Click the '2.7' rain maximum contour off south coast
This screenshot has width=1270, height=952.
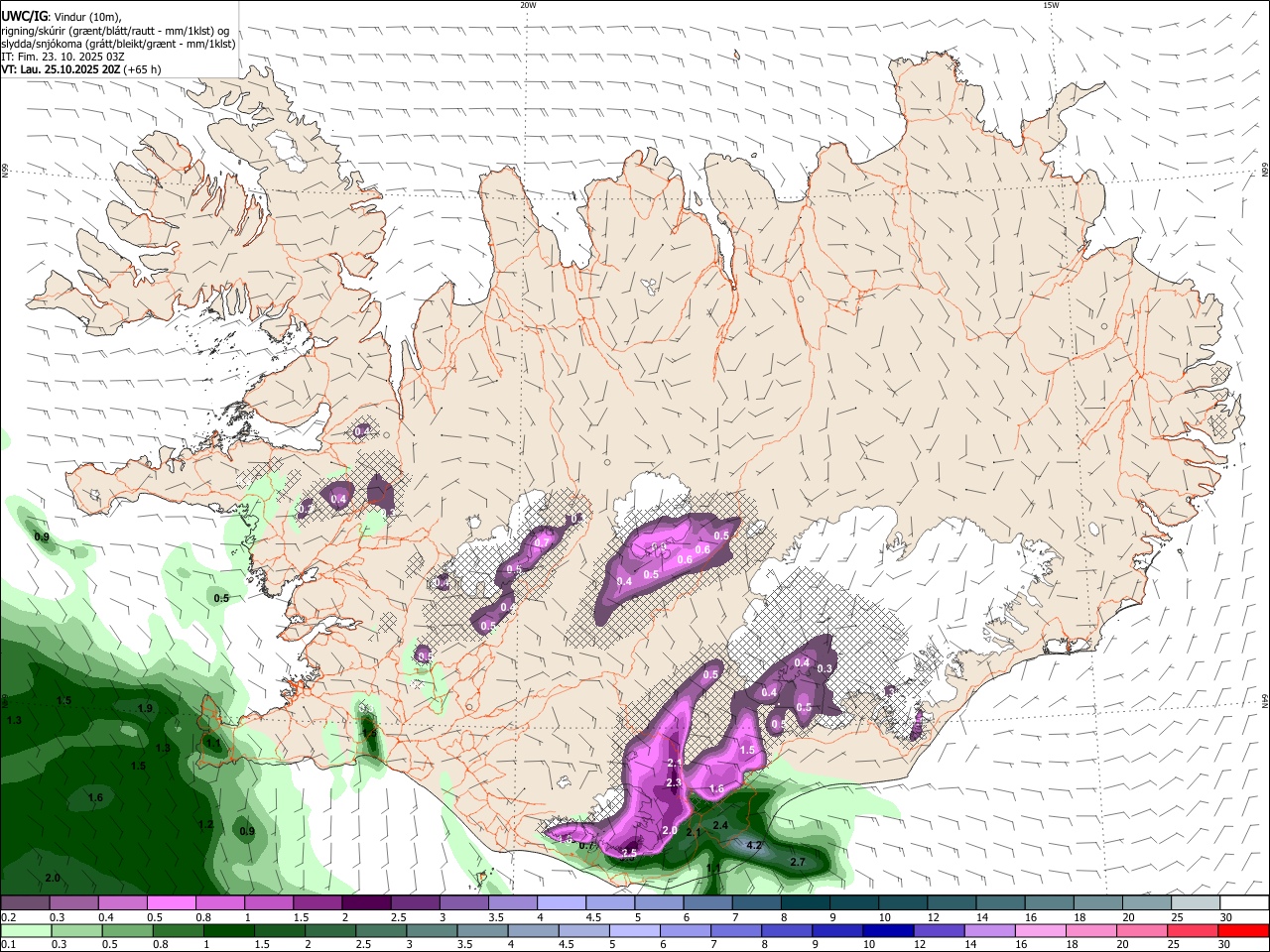[x=797, y=863]
